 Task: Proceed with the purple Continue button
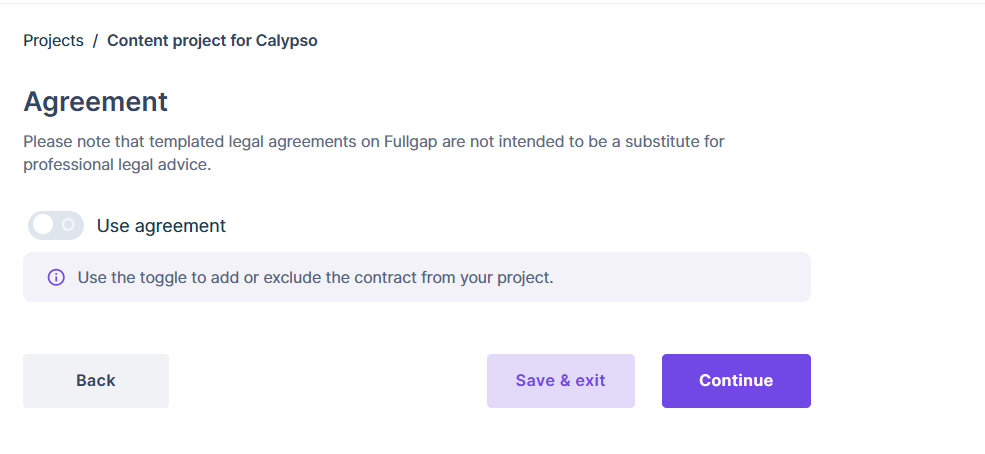(736, 381)
